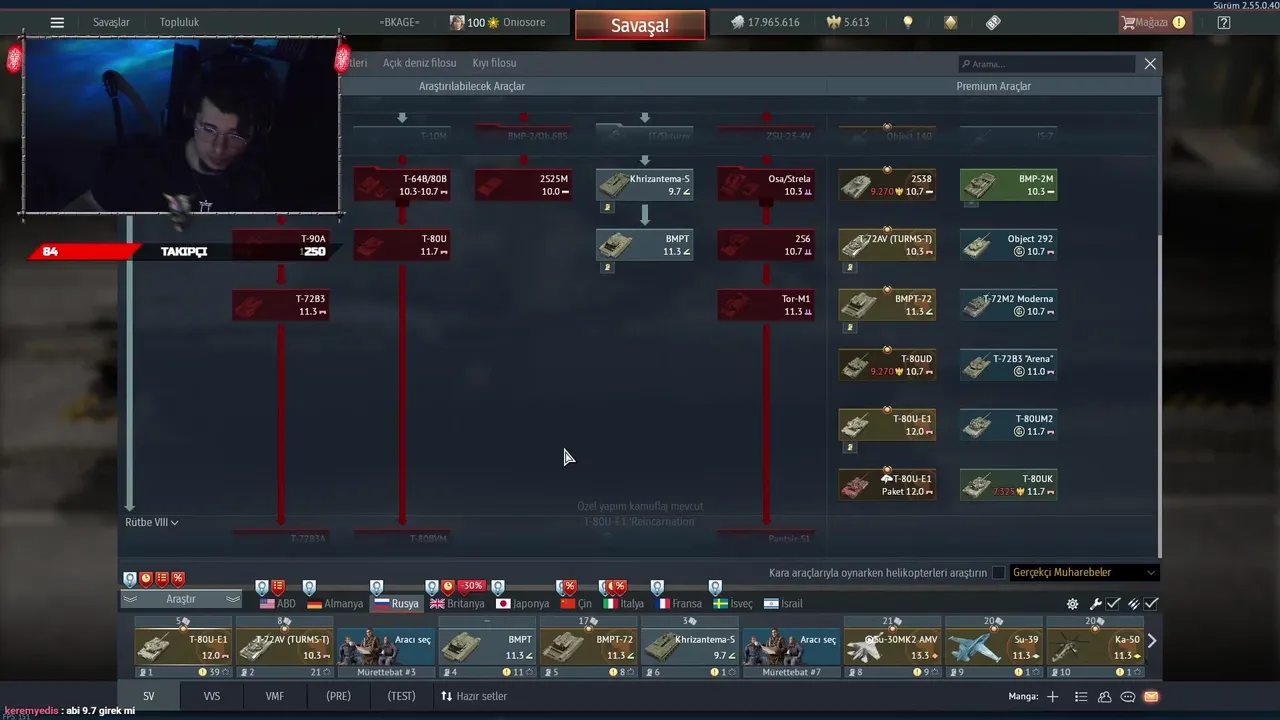Open the orange mail envelope icon
This screenshot has height=720, width=1280.
(1151, 696)
